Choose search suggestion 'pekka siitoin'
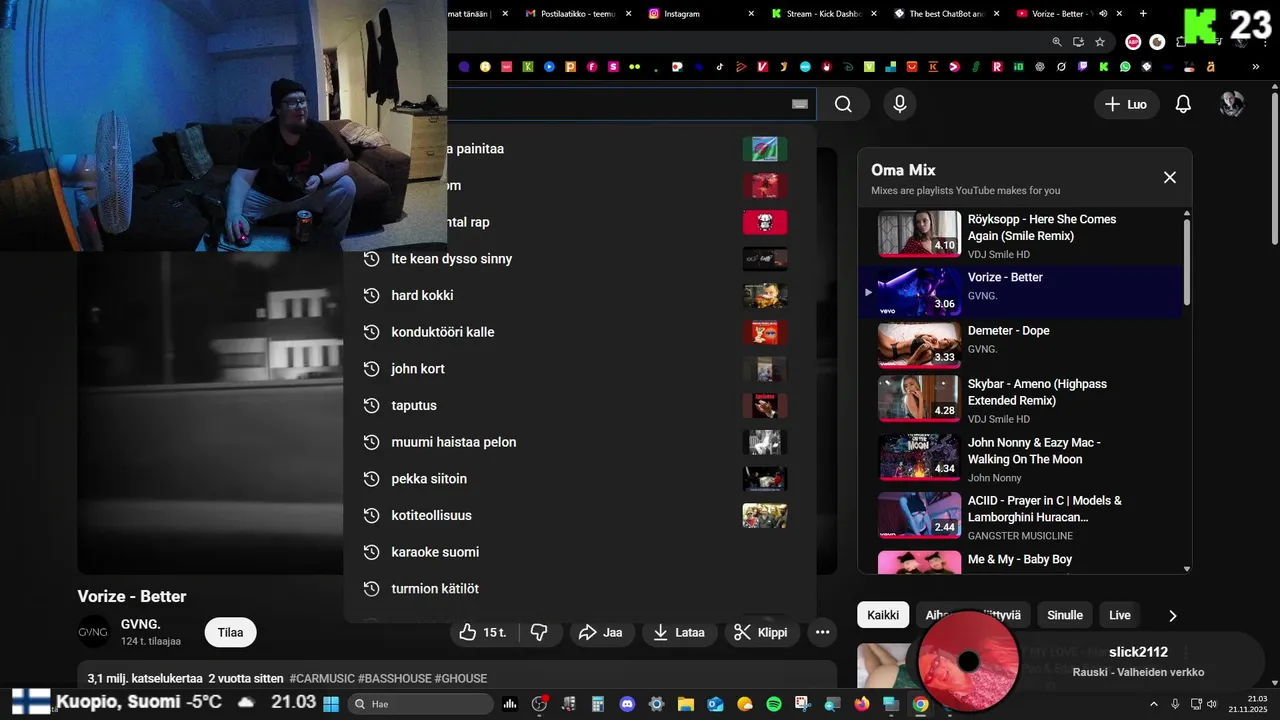Image resolution: width=1280 pixels, height=720 pixels. [x=580, y=479]
